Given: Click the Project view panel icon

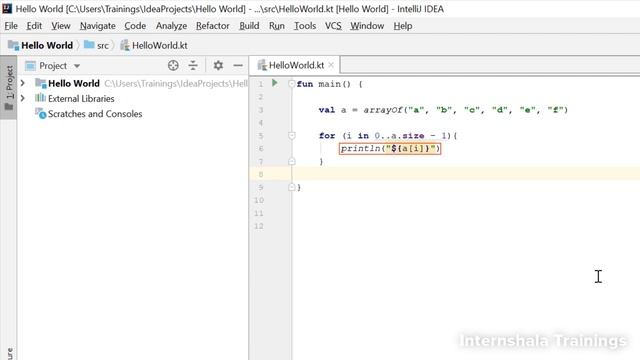Looking at the screenshot, I should [31, 66].
